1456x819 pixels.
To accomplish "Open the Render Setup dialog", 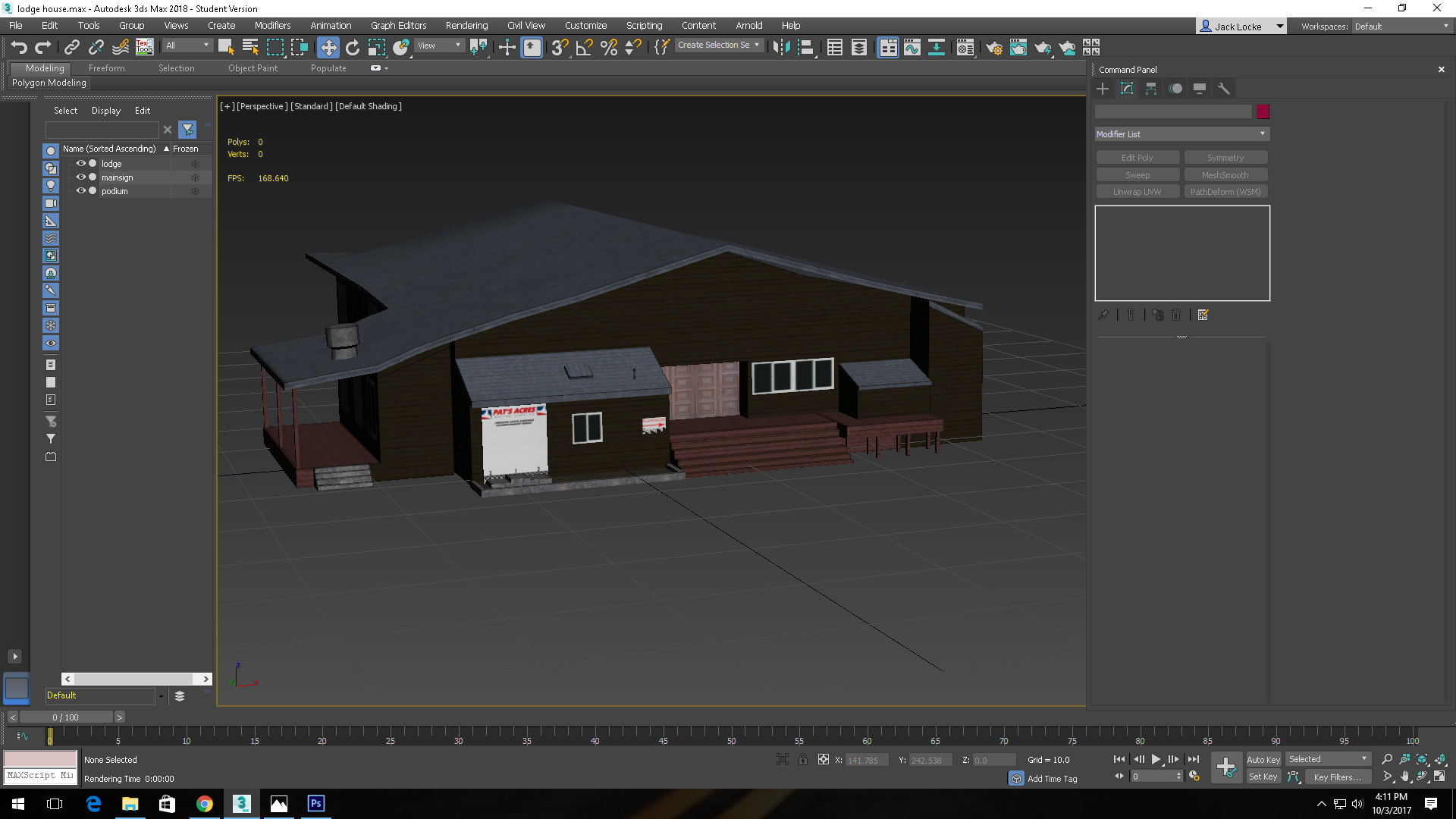I will point(994,47).
